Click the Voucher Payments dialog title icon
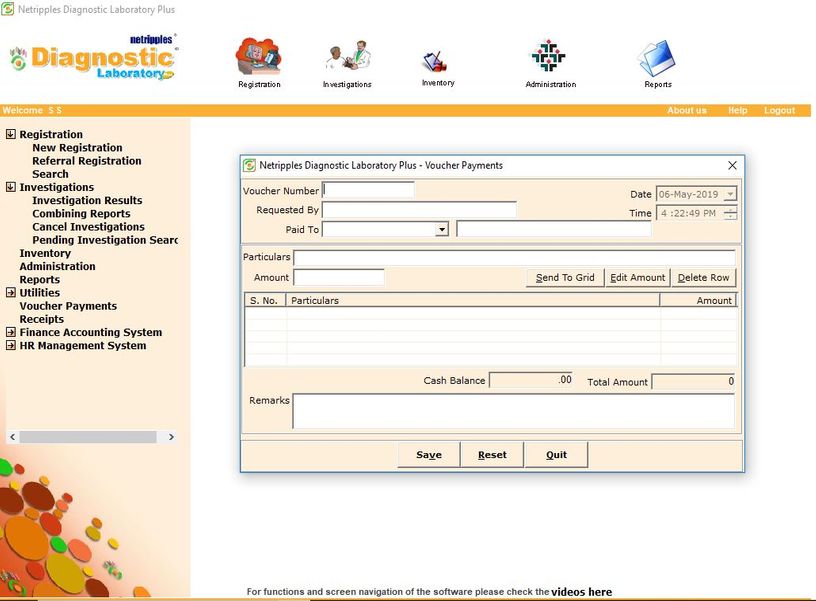The image size is (816, 601). click(x=250, y=165)
